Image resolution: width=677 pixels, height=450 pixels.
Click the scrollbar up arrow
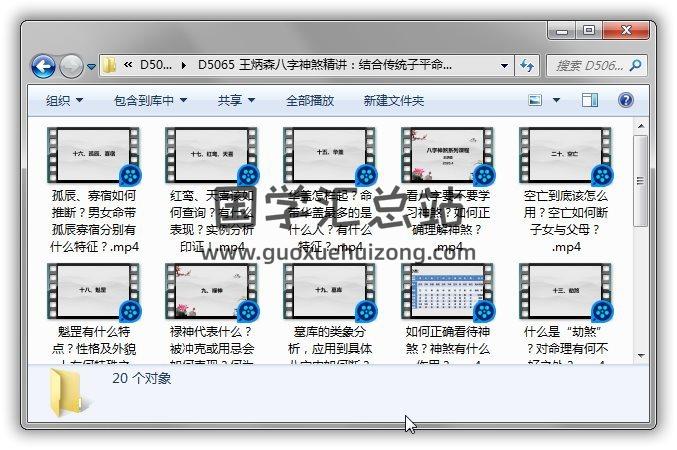[x=641, y=126]
